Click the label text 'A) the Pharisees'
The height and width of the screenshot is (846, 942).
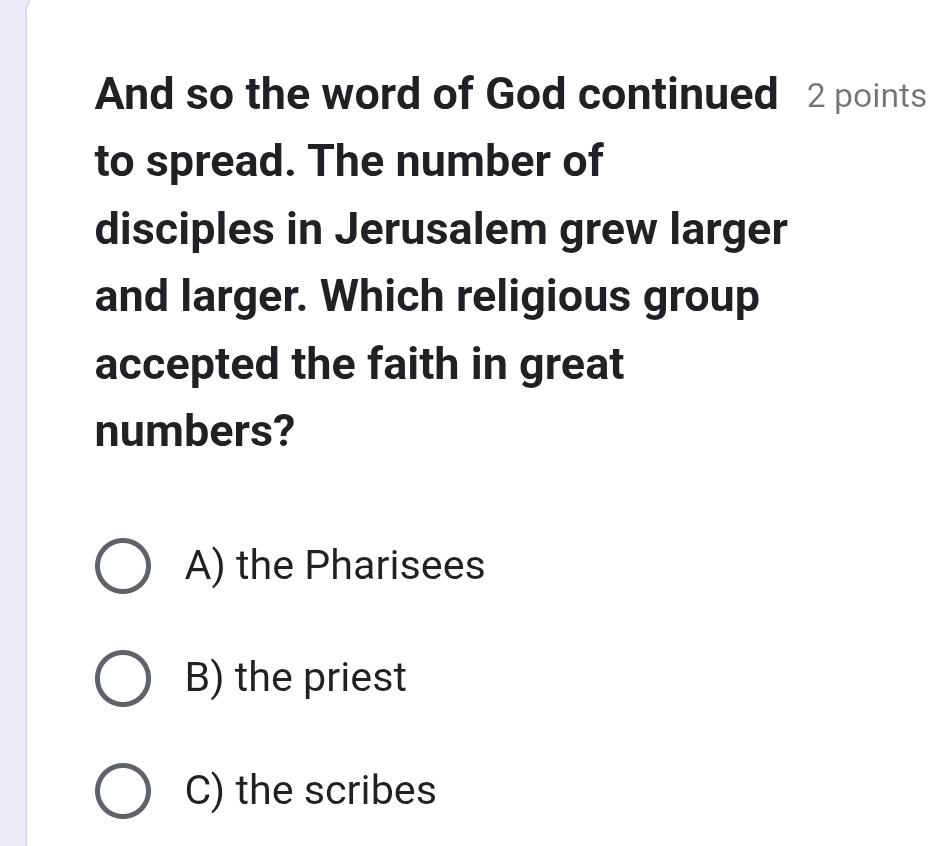333,565
